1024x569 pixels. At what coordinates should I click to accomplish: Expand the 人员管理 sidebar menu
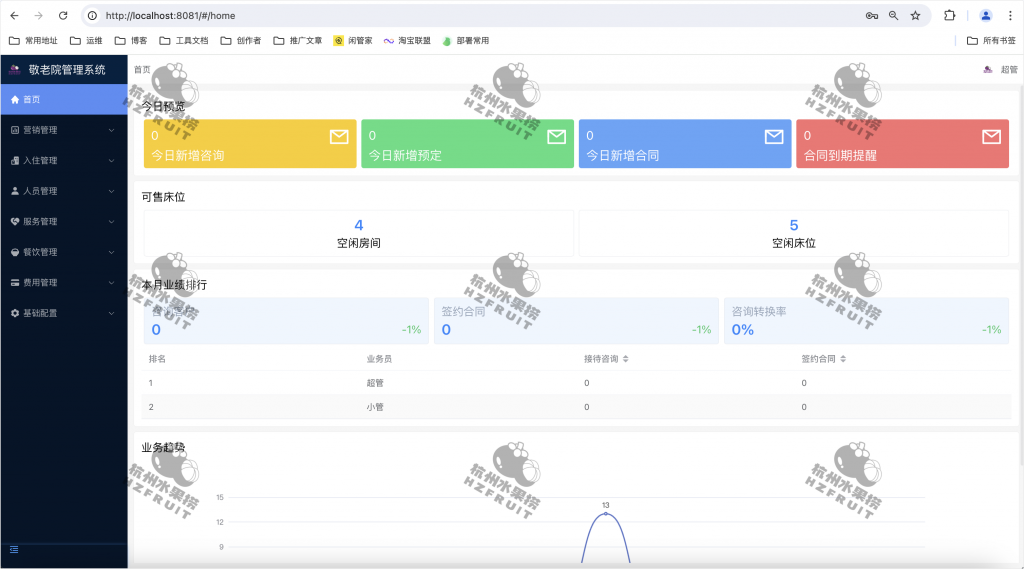click(64, 191)
